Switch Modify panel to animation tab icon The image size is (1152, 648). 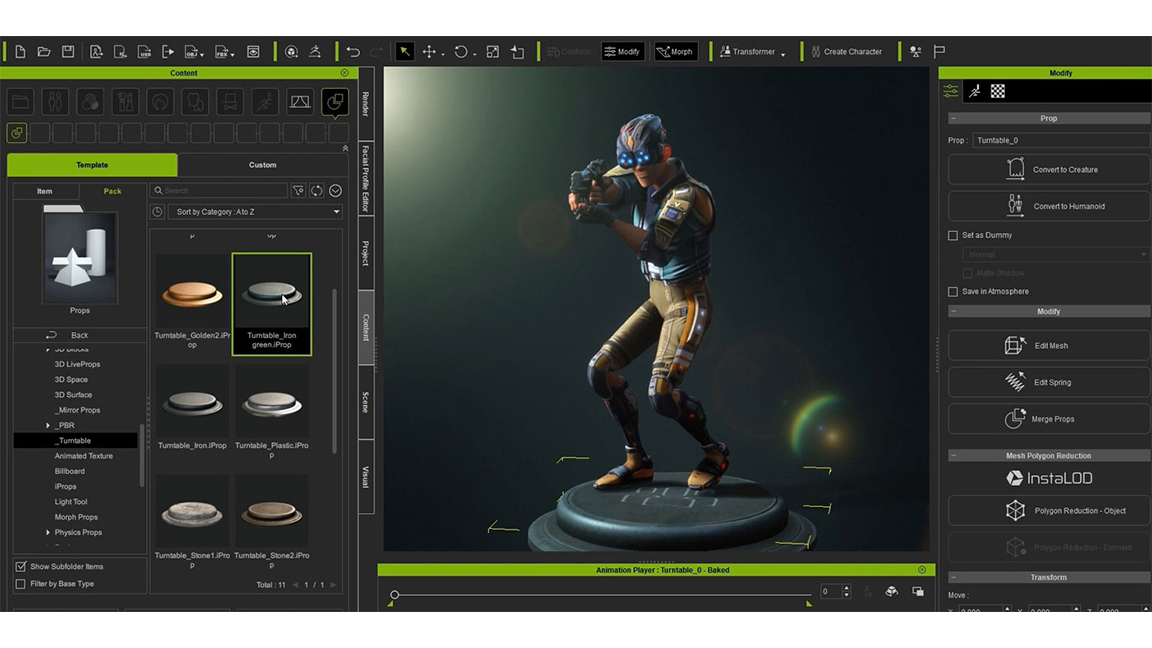pos(974,91)
